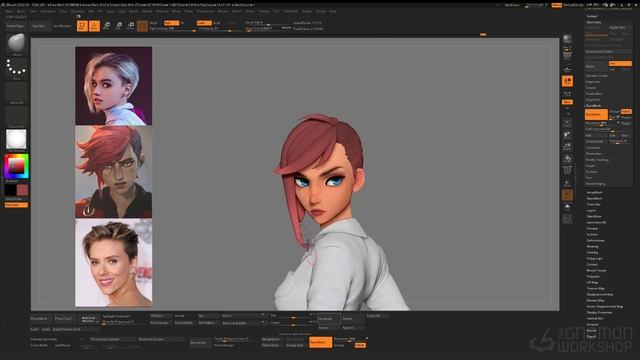Expand the Polygroups section
The height and width of the screenshot is (360, 640).
[x=594, y=258]
